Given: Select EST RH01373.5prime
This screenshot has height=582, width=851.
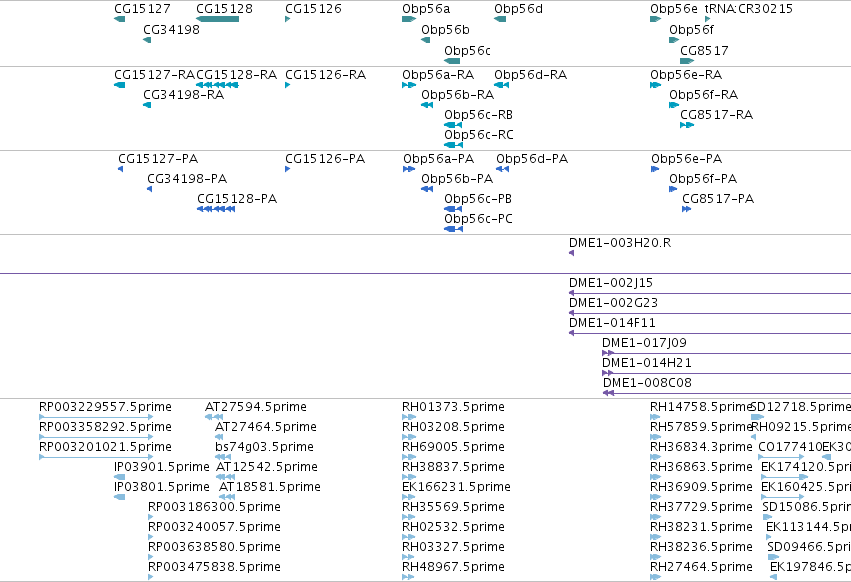Looking at the screenshot, I should [453, 407].
